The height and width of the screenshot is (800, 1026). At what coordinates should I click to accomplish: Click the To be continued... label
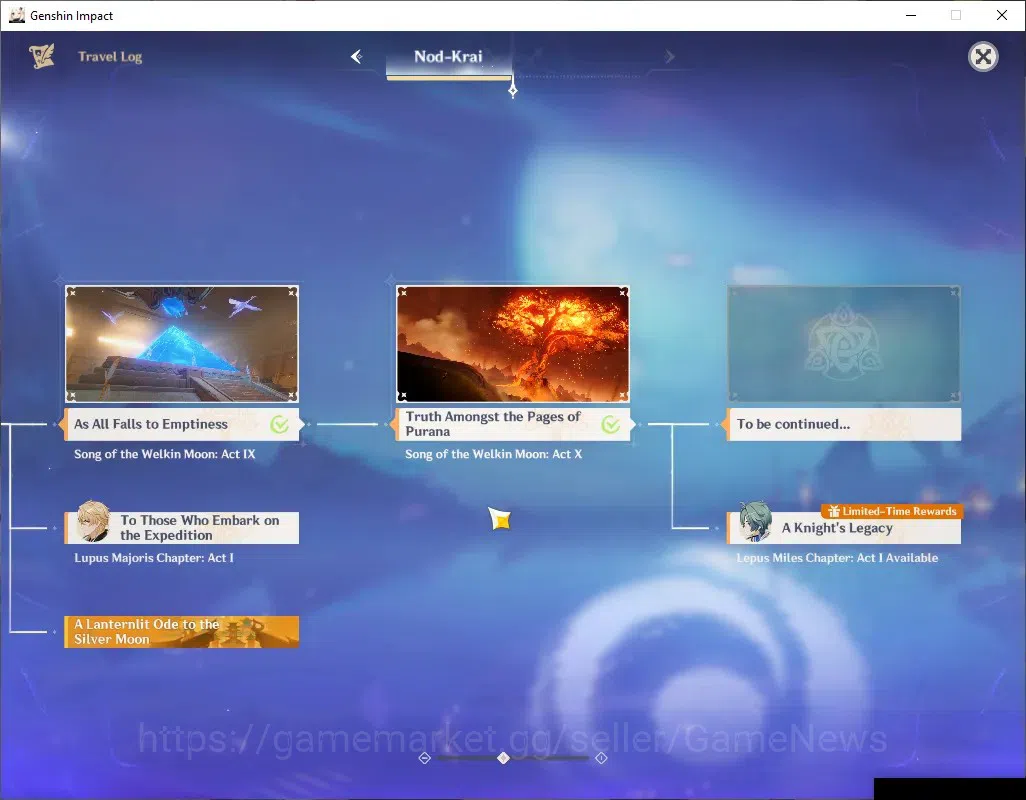pos(794,424)
